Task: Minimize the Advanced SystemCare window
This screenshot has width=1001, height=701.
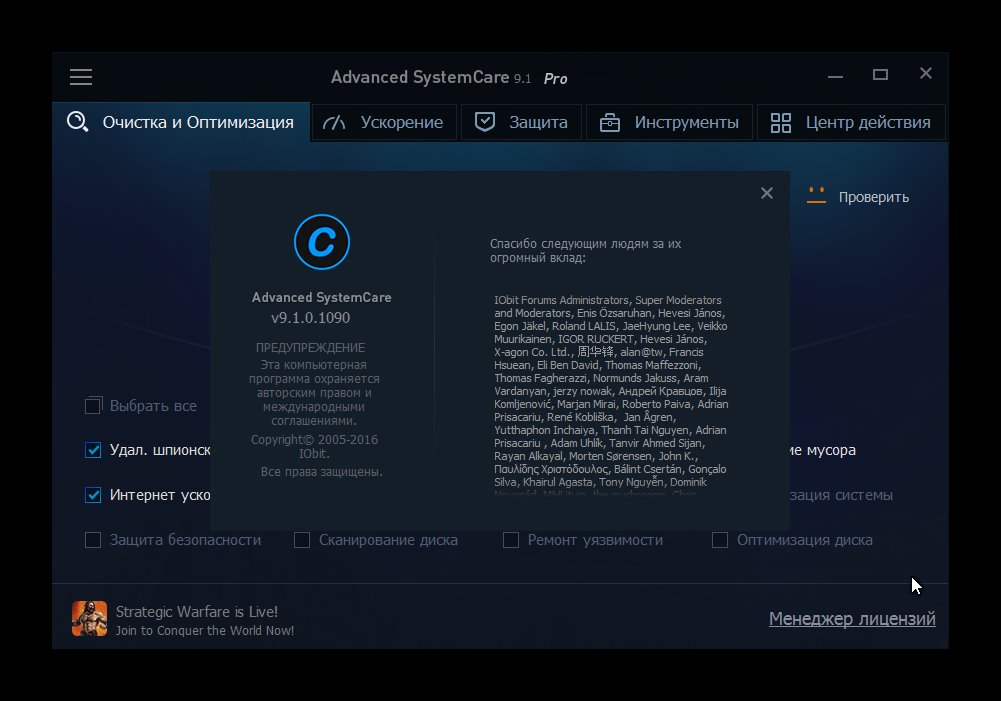Action: (836, 76)
